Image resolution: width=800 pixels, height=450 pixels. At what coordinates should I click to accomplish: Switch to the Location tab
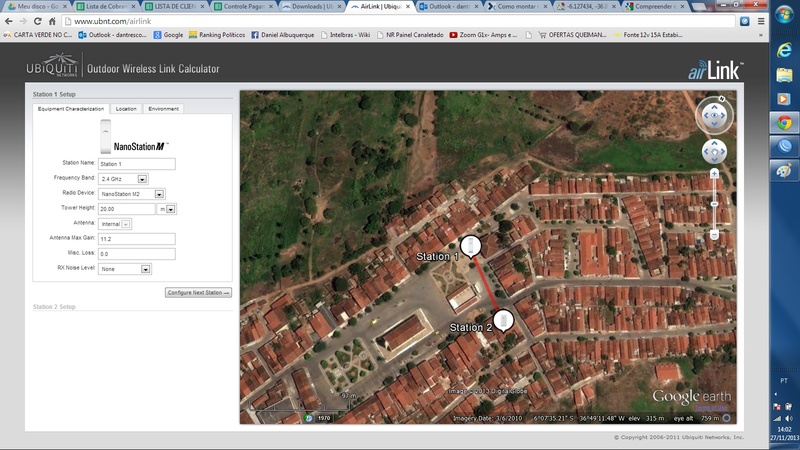[x=126, y=109]
